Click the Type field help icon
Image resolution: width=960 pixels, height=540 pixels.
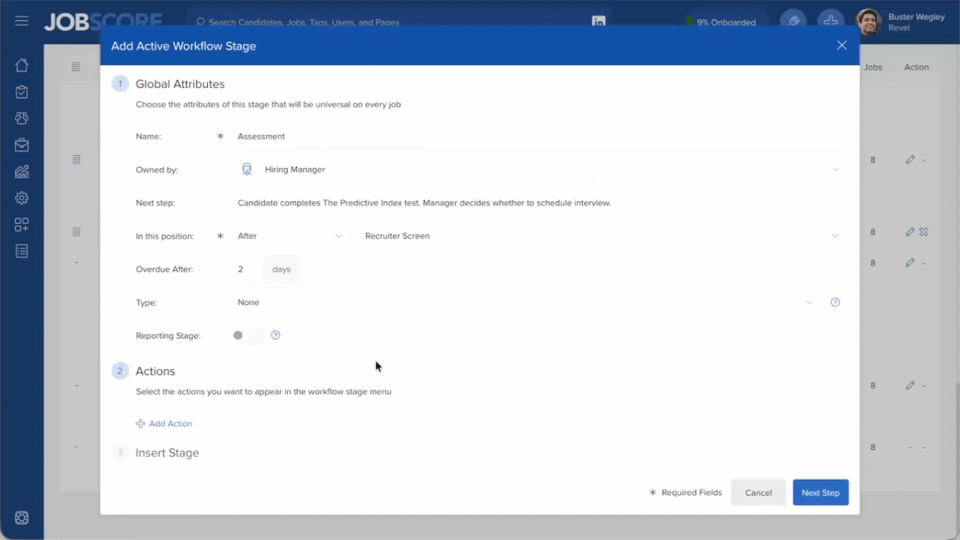tap(835, 302)
